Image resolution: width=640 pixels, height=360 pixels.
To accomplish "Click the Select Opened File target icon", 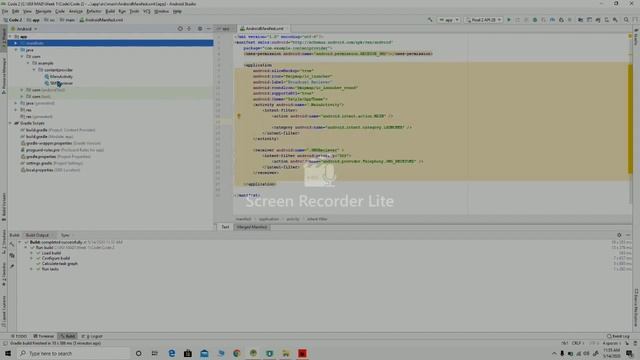I will click(x=180, y=29).
